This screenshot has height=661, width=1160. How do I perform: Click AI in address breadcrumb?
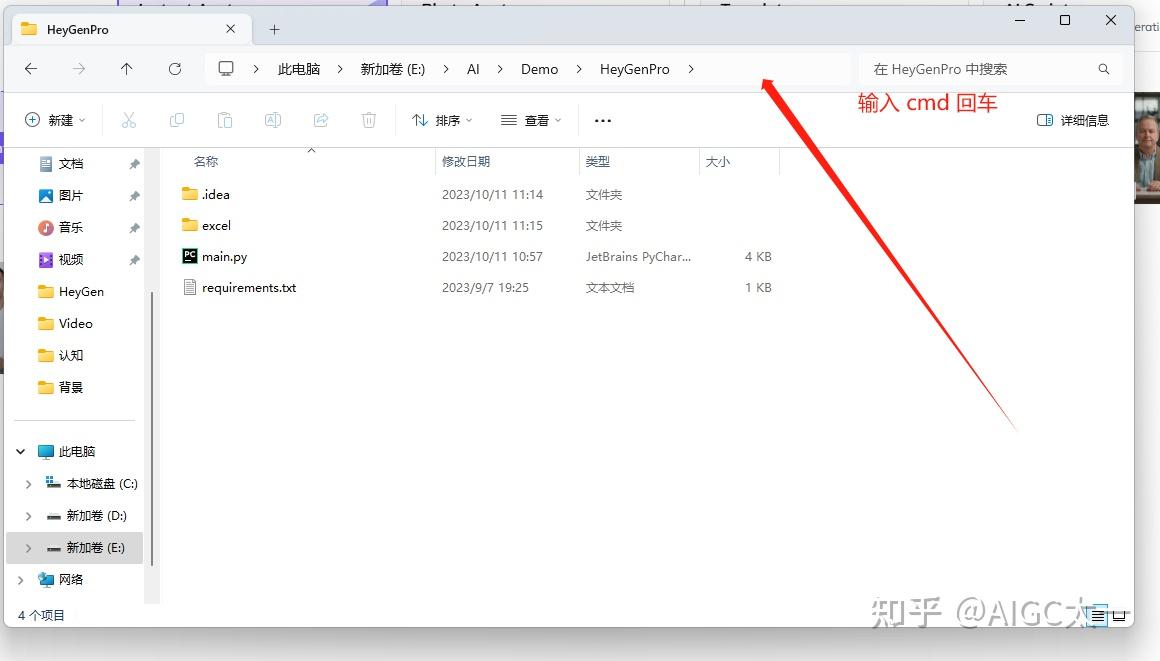point(473,69)
